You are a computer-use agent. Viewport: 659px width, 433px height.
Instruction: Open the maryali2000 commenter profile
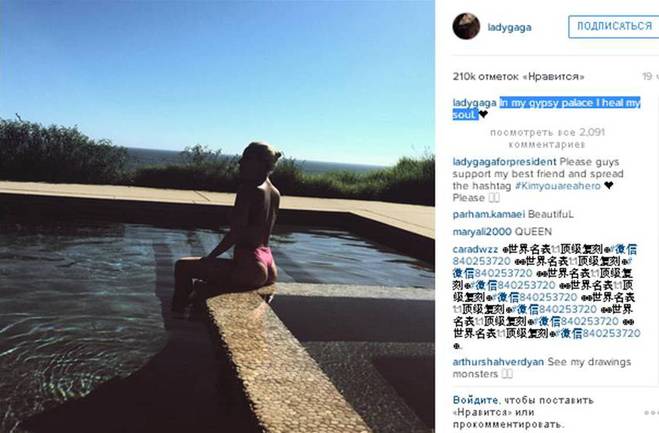[482, 232]
